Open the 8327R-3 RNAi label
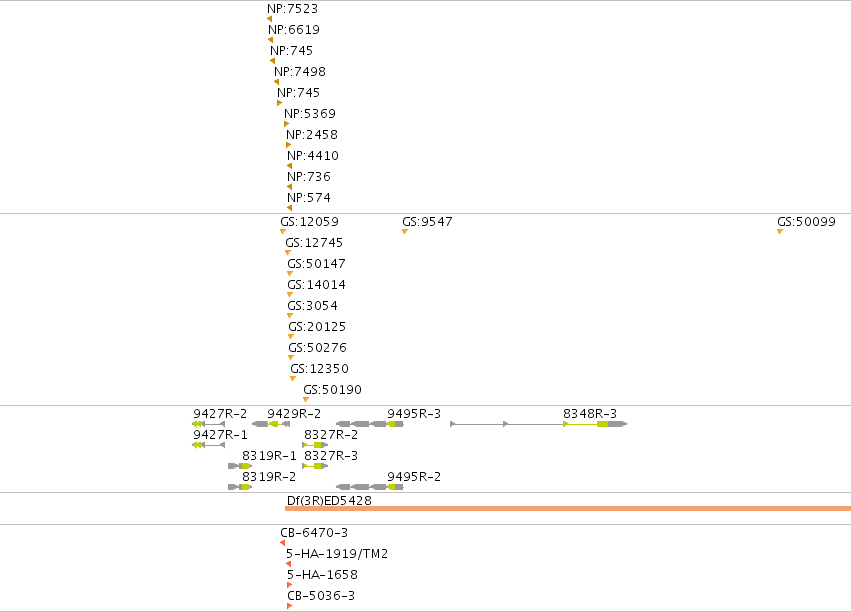Viewport: 851px width, 612px height. [x=331, y=456]
